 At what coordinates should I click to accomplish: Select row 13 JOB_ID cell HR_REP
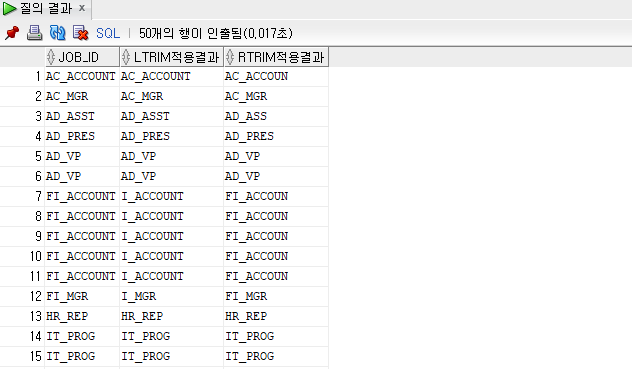82,317
